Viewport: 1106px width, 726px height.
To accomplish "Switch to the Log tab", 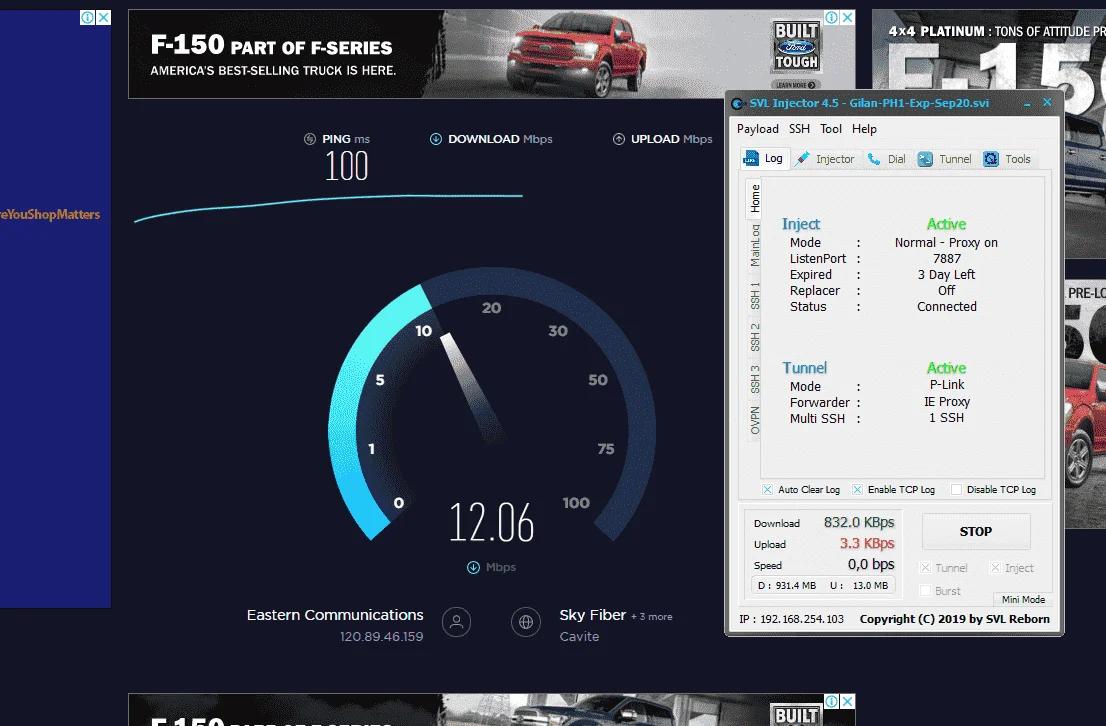I will pos(764,159).
